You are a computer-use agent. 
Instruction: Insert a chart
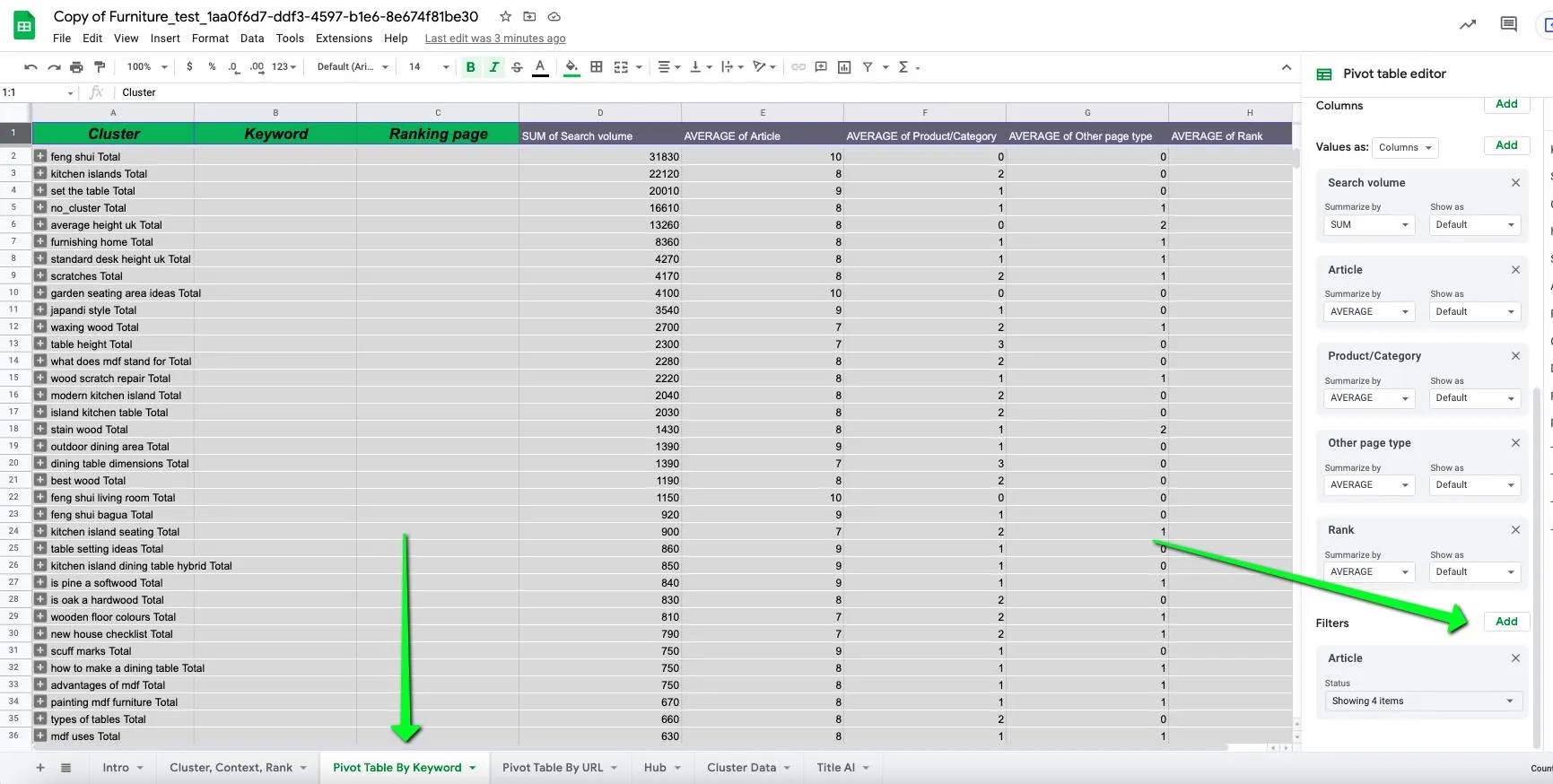point(844,67)
